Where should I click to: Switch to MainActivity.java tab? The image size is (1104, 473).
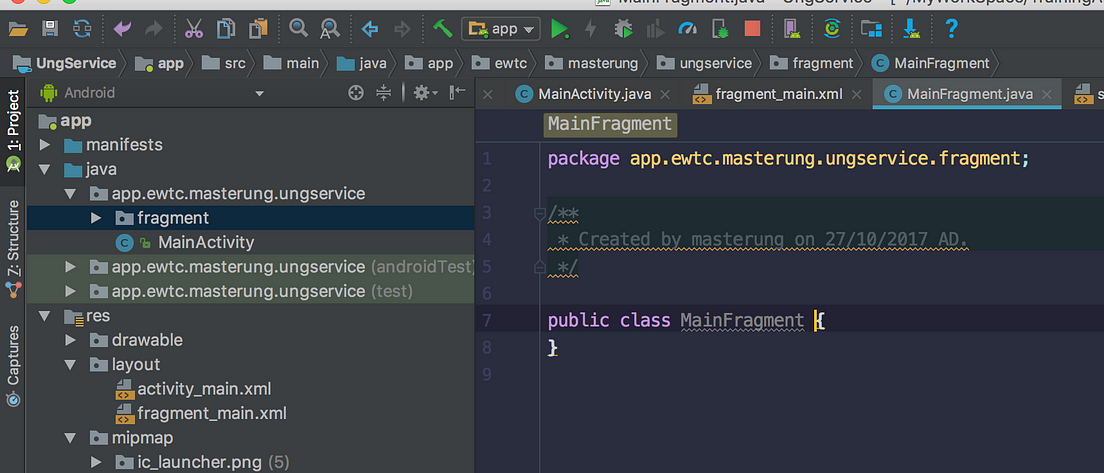pyautogui.click(x=594, y=94)
